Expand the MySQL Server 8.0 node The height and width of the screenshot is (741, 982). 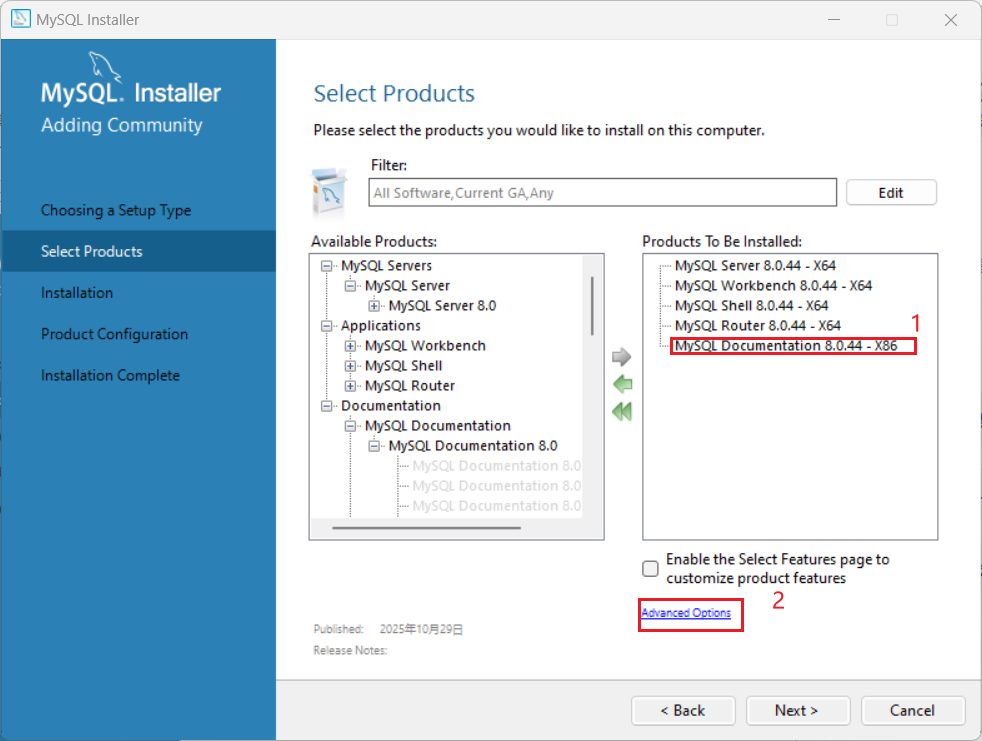click(x=374, y=306)
